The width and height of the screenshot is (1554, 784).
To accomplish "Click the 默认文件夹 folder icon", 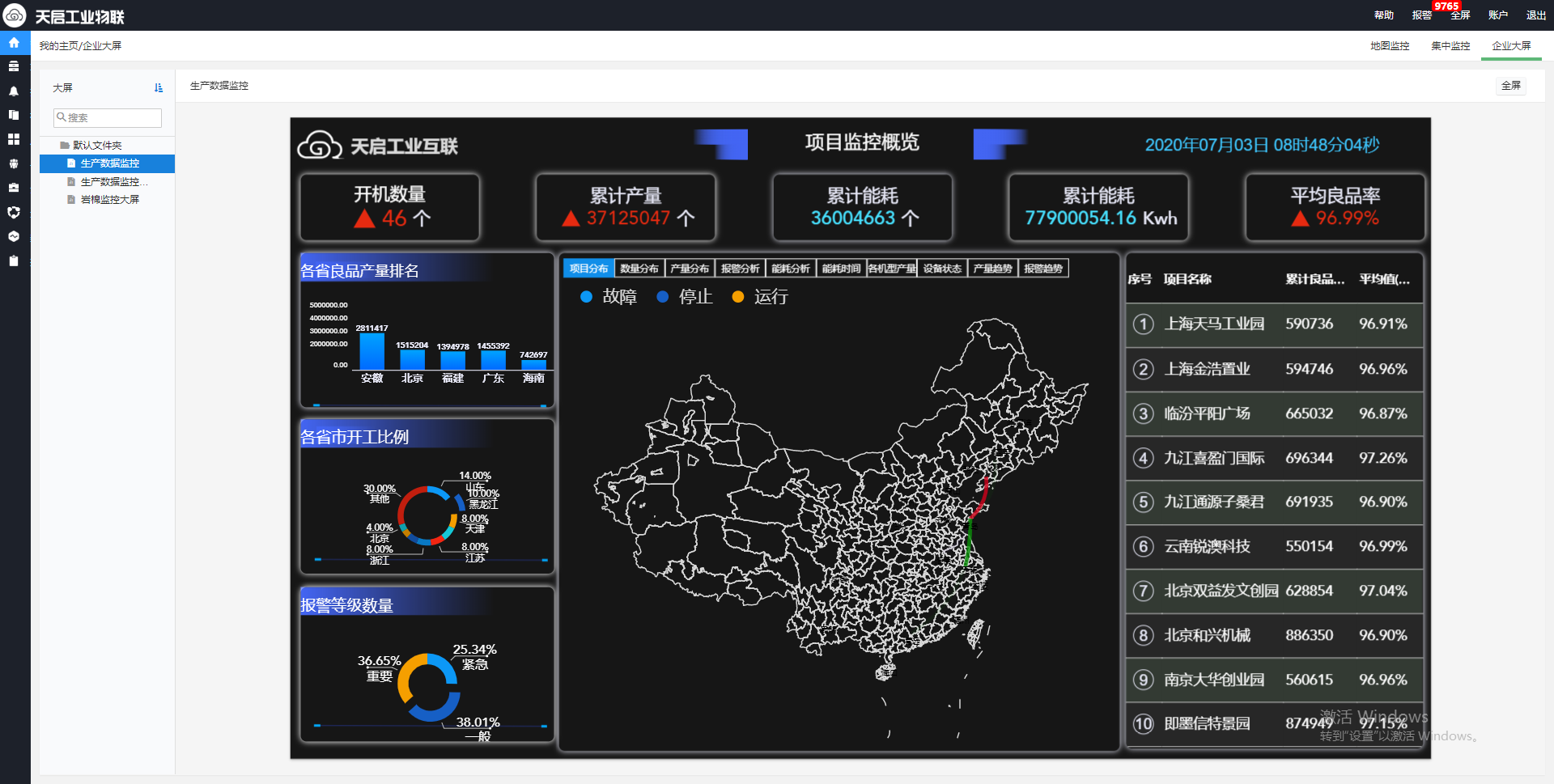I will click(x=65, y=146).
